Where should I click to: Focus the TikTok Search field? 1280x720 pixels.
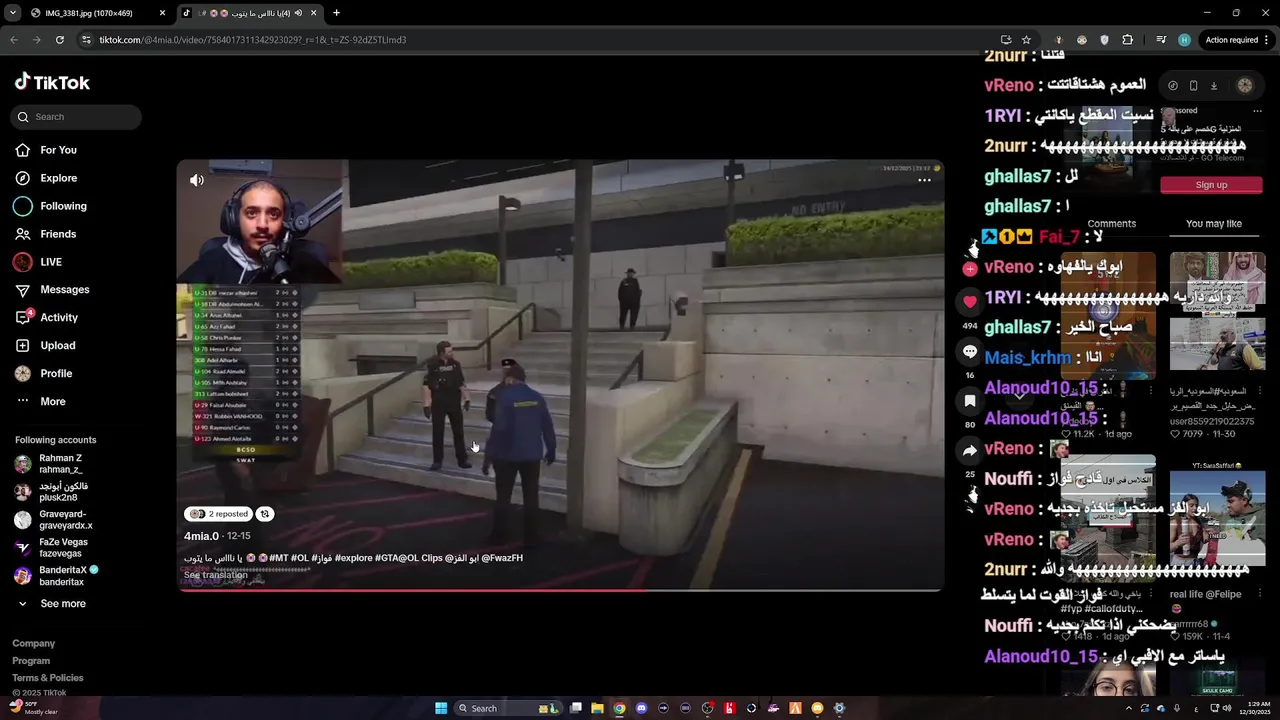point(76,117)
